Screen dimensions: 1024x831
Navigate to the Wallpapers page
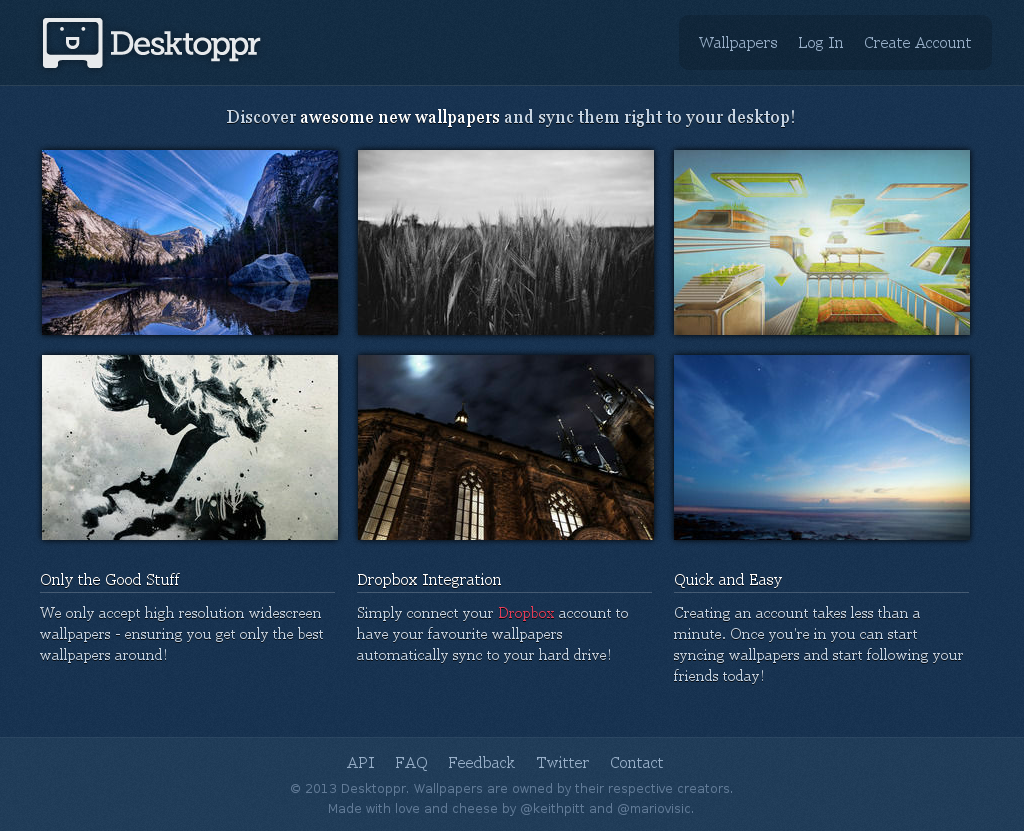coord(738,43)
